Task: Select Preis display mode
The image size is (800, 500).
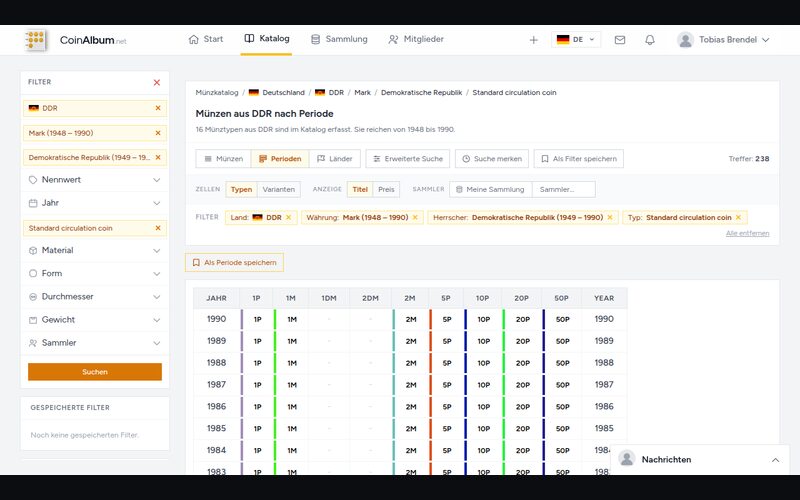Action: point(386,189)
